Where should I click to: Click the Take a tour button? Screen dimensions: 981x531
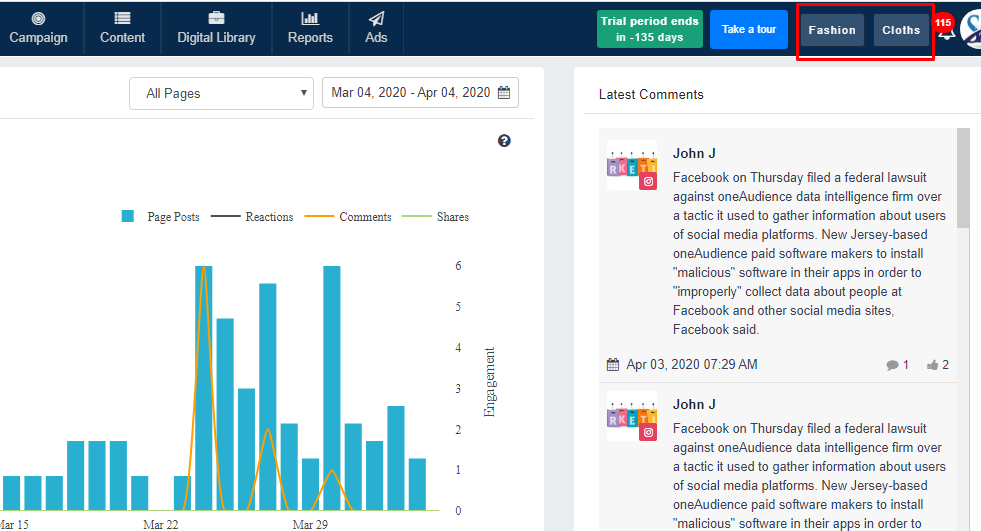coord(749,30)
